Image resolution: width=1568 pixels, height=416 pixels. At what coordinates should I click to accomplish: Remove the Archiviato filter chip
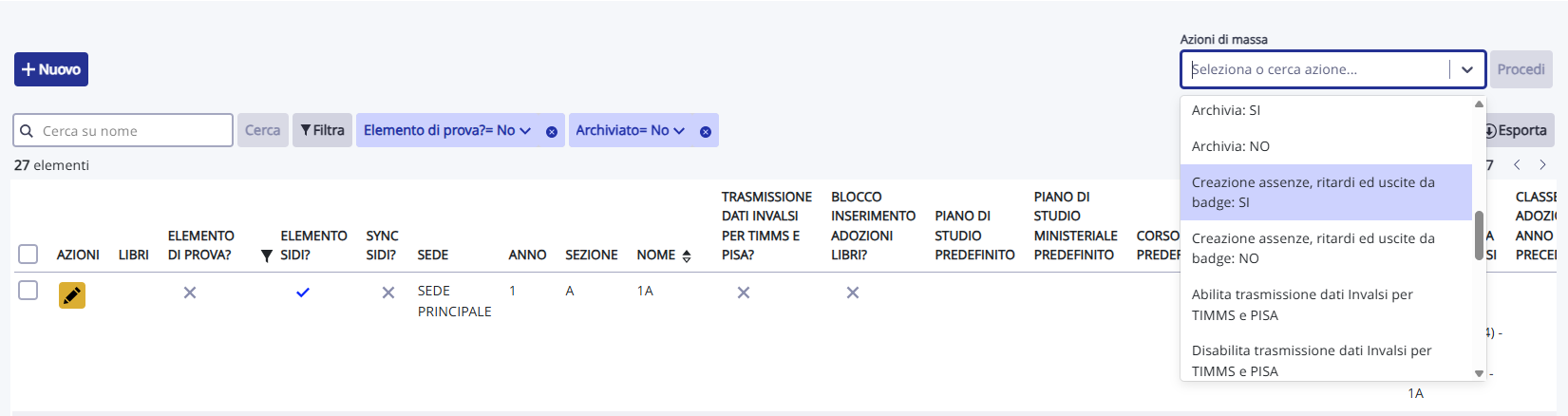[706, 132]
